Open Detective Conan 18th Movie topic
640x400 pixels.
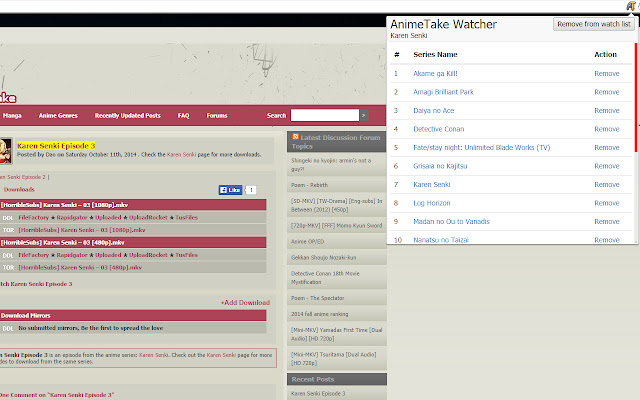pyautogui.click(x=325, y=278)
